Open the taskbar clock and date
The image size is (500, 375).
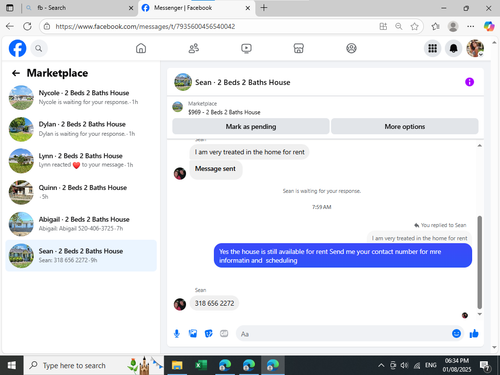pos(457,365)
